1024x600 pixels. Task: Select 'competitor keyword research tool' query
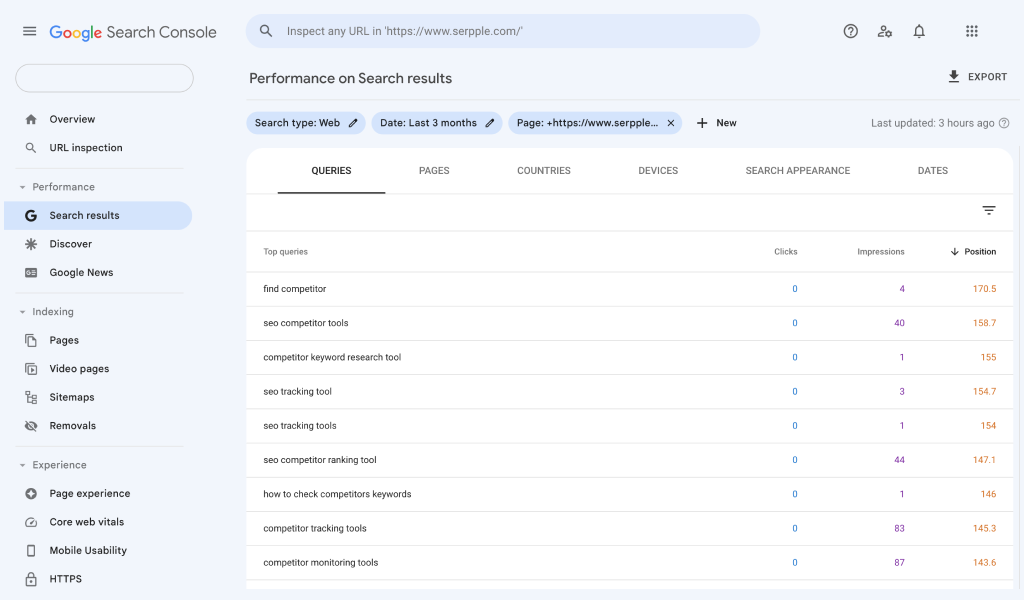630,357
